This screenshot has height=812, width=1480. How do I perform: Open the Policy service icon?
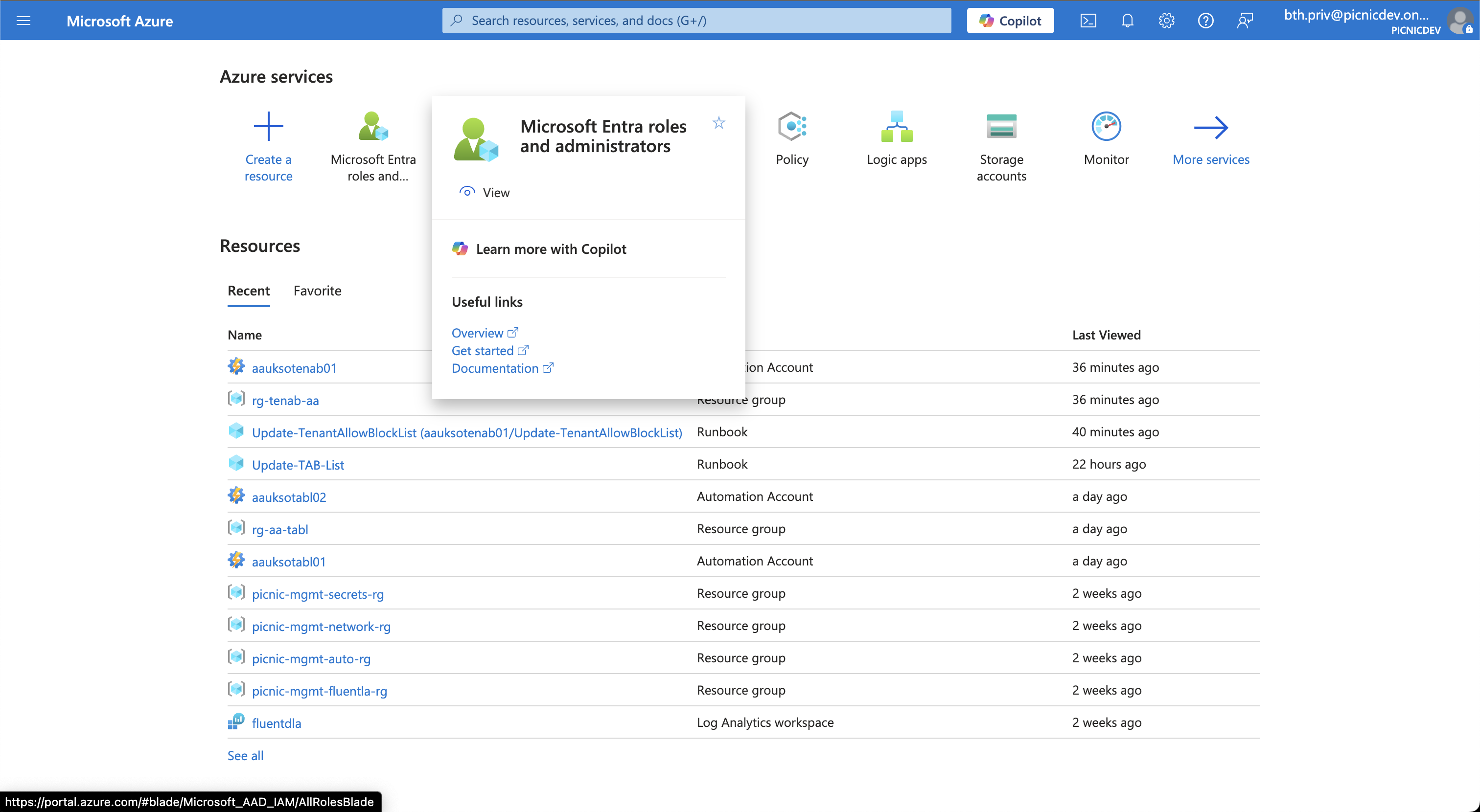tap(792, 126)
